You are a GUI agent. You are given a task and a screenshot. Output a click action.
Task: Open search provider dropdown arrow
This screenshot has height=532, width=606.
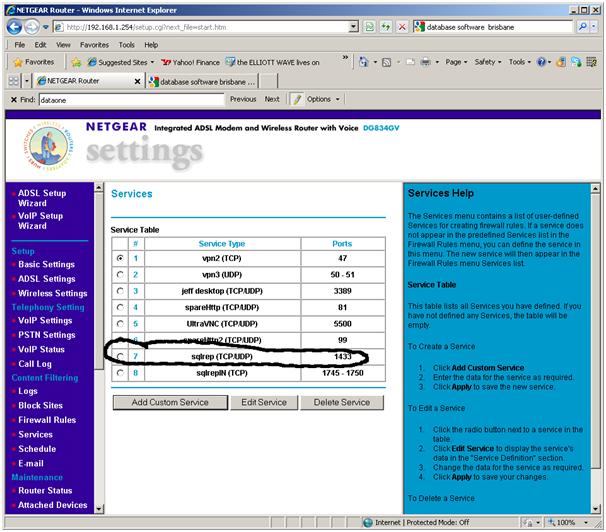[594, 27]
